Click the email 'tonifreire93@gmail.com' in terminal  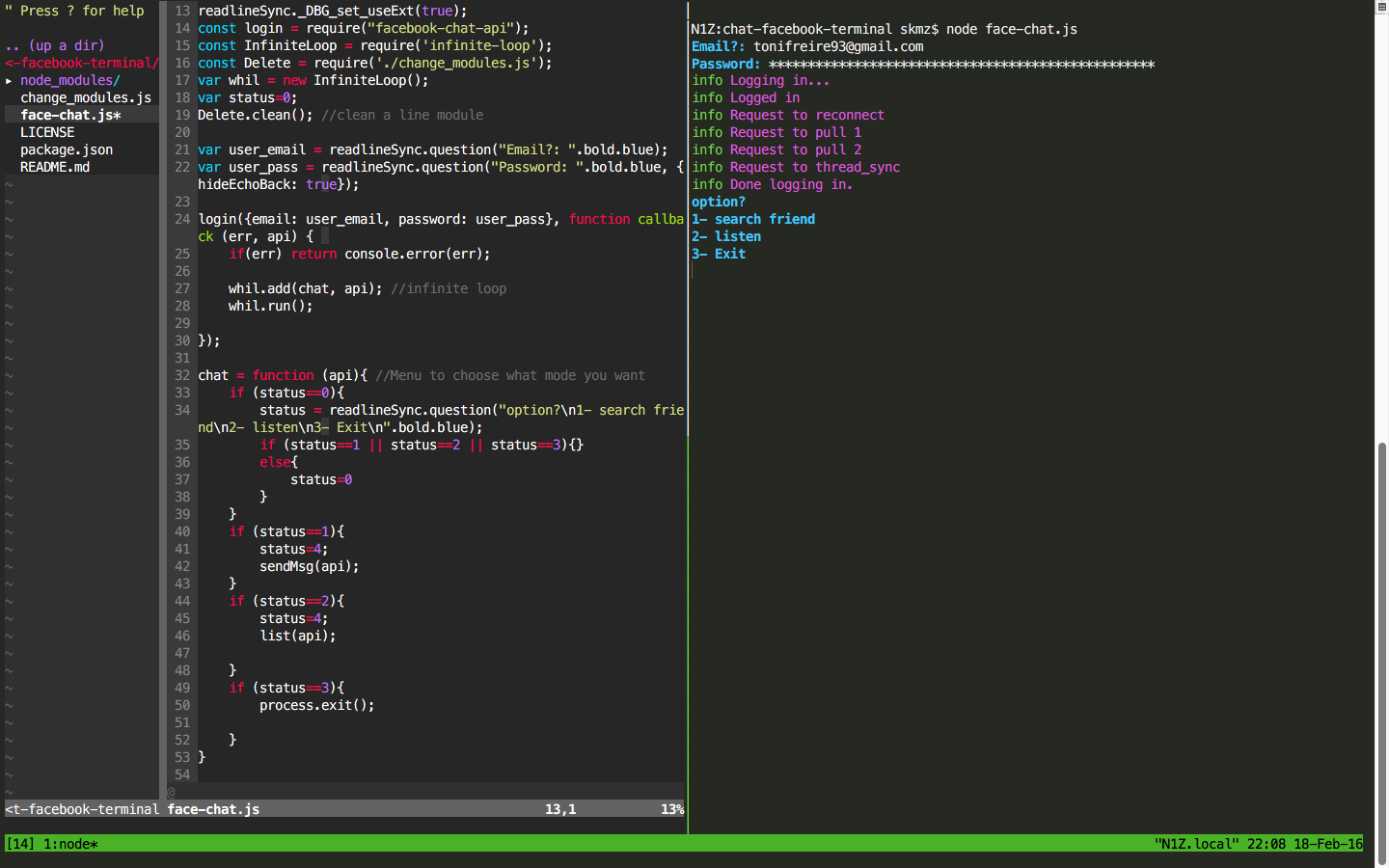tap(838, 46)
